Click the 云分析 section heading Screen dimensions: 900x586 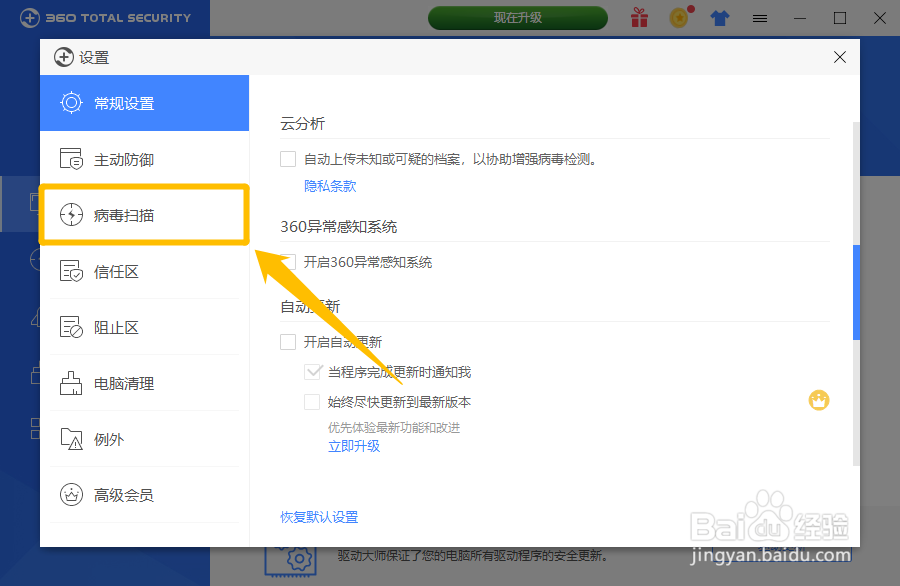pyautogui.click(x=302, y=123)
